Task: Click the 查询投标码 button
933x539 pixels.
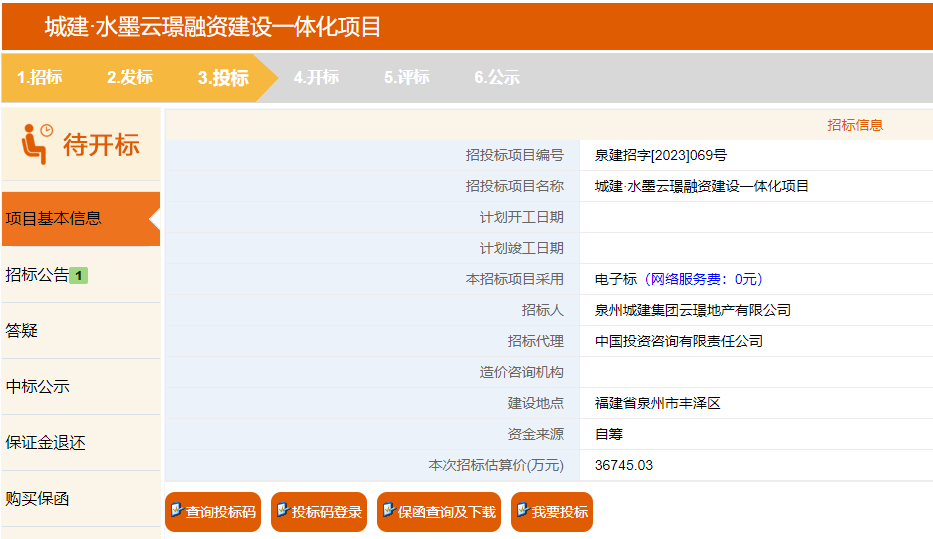Action: pos(213,512)
